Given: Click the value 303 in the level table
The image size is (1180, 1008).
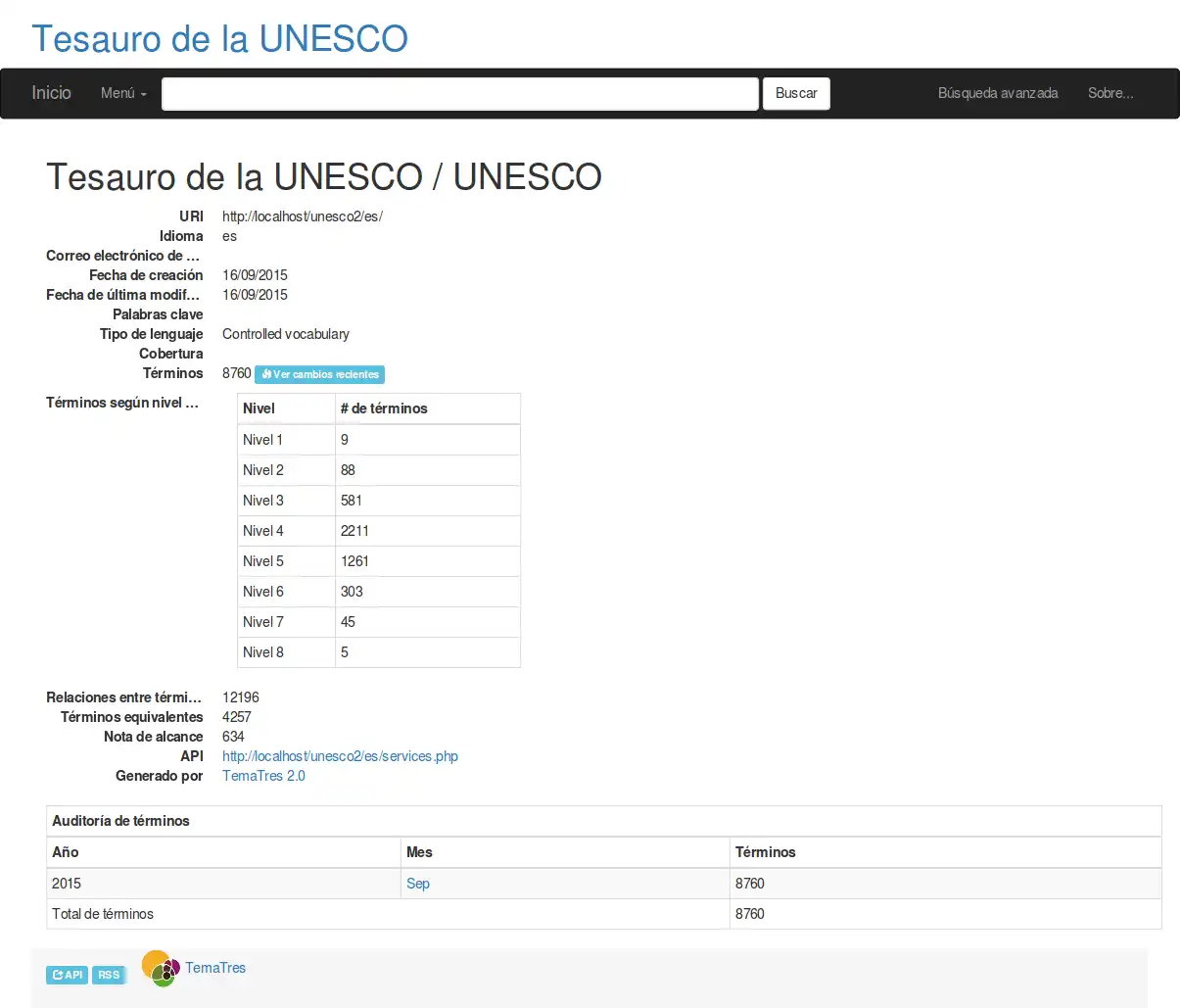Looking at the screenshot, I should coord(352,592).
